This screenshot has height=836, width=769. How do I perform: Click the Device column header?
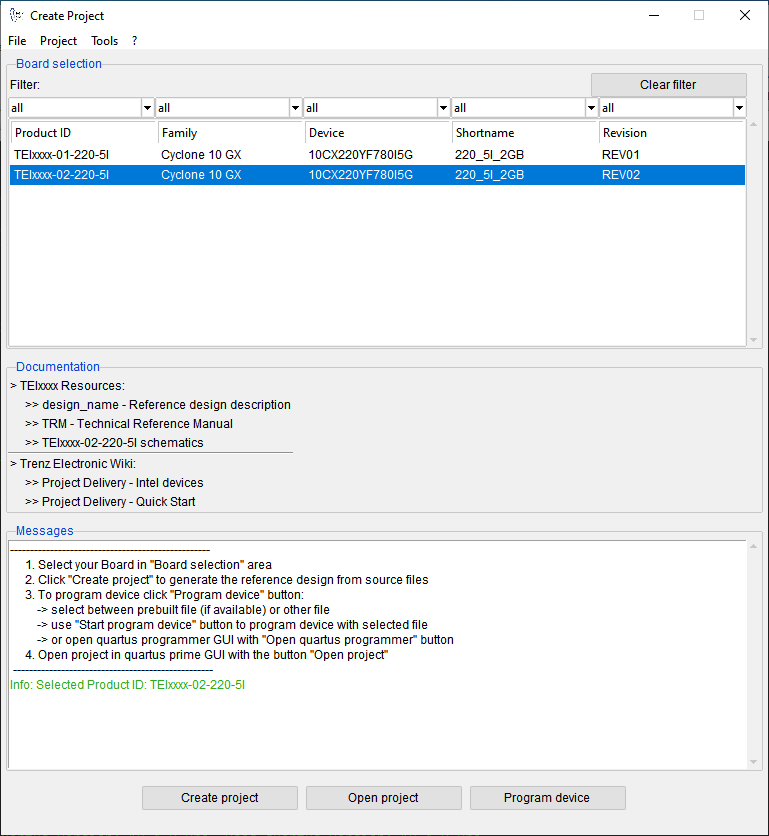click(378, 133)
